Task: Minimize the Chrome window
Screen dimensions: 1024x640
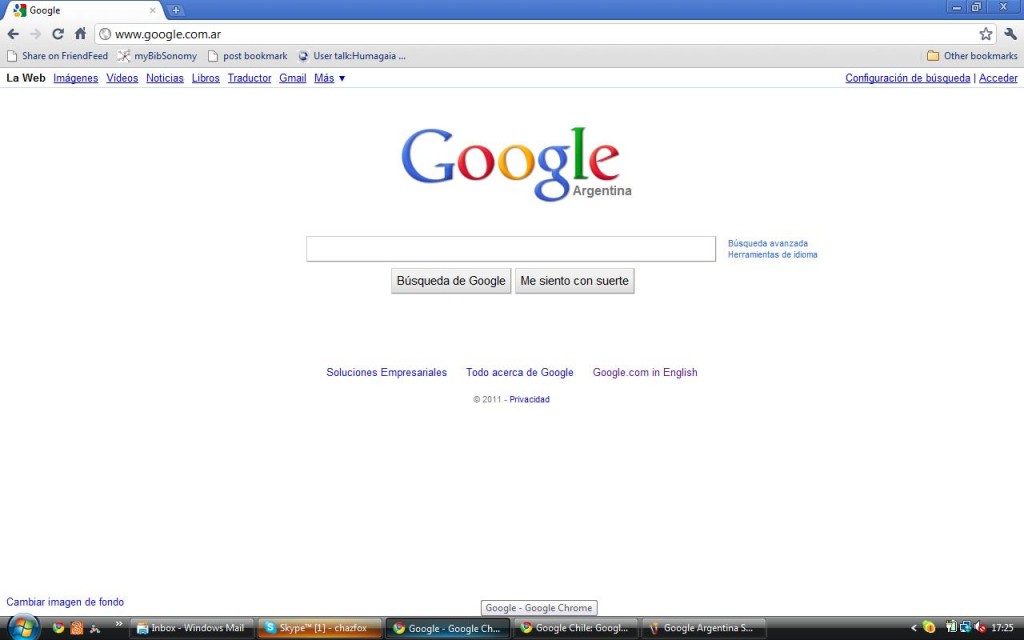Action: [x=957, y=7]
